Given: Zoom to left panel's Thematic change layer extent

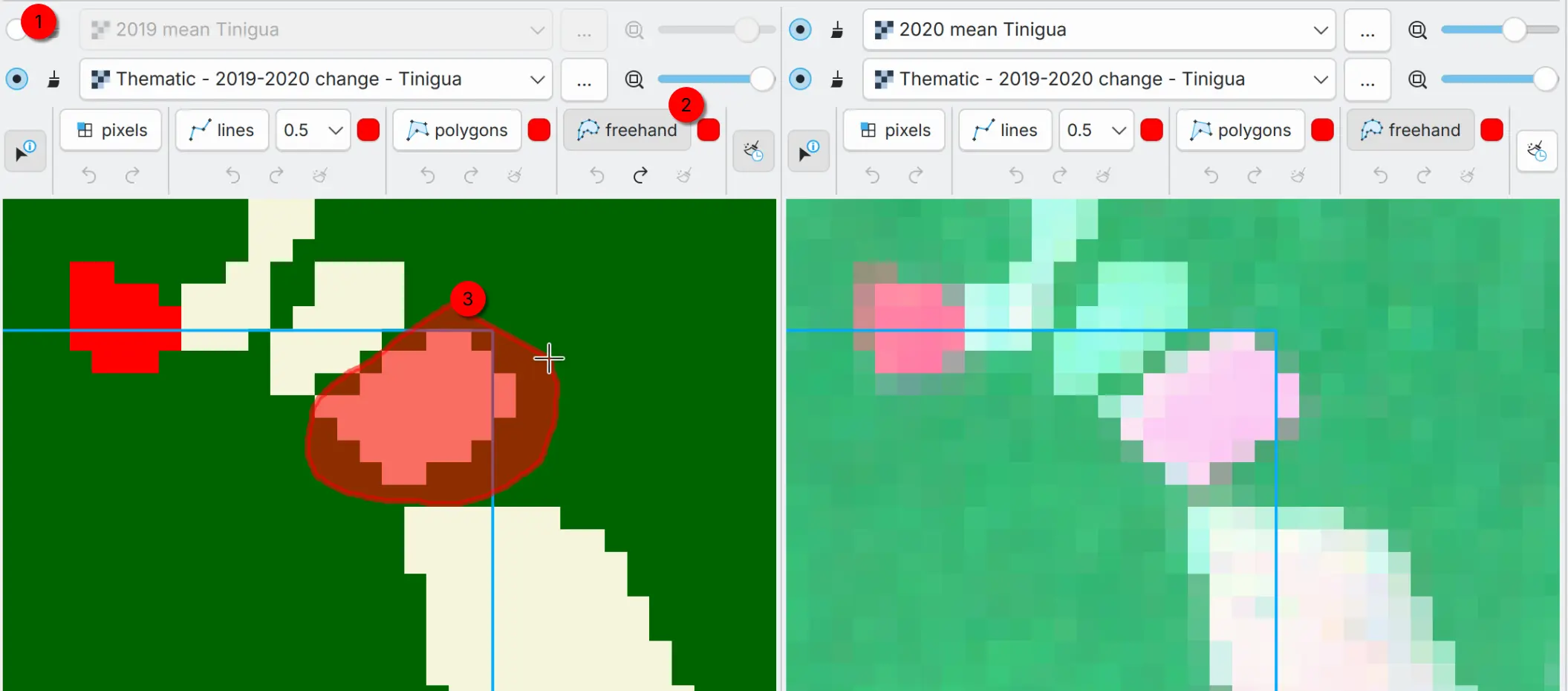Looking at the screenshot, I should (634, 80).
